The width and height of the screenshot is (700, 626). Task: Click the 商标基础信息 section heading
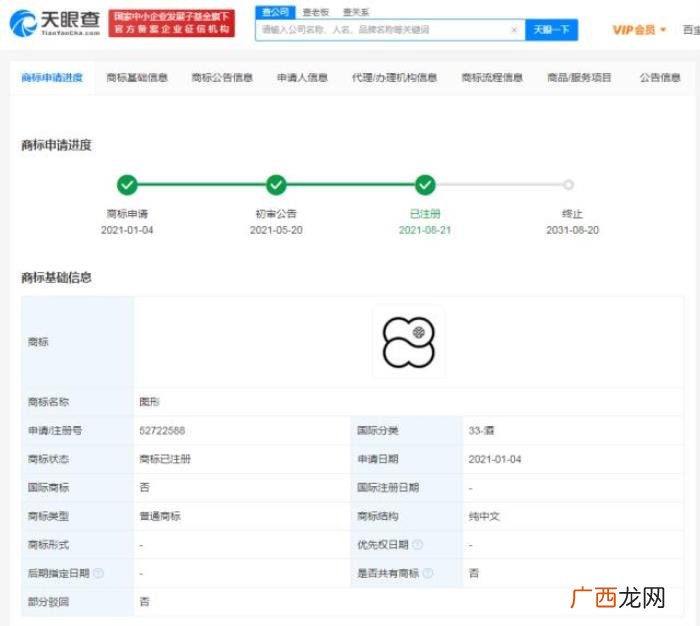click(56, 278)
